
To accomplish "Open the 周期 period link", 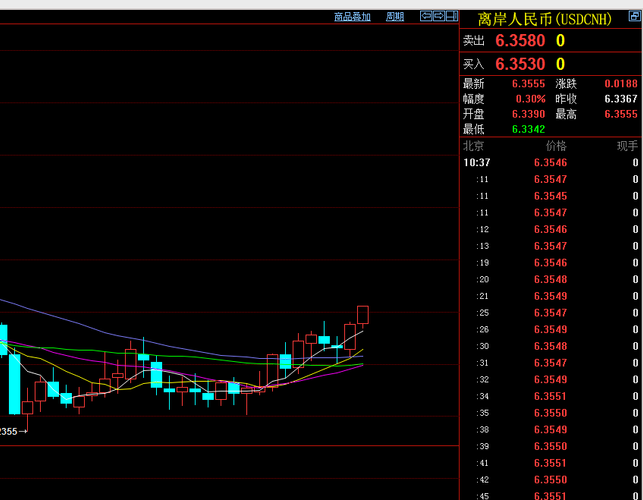I will click(395, 17).
